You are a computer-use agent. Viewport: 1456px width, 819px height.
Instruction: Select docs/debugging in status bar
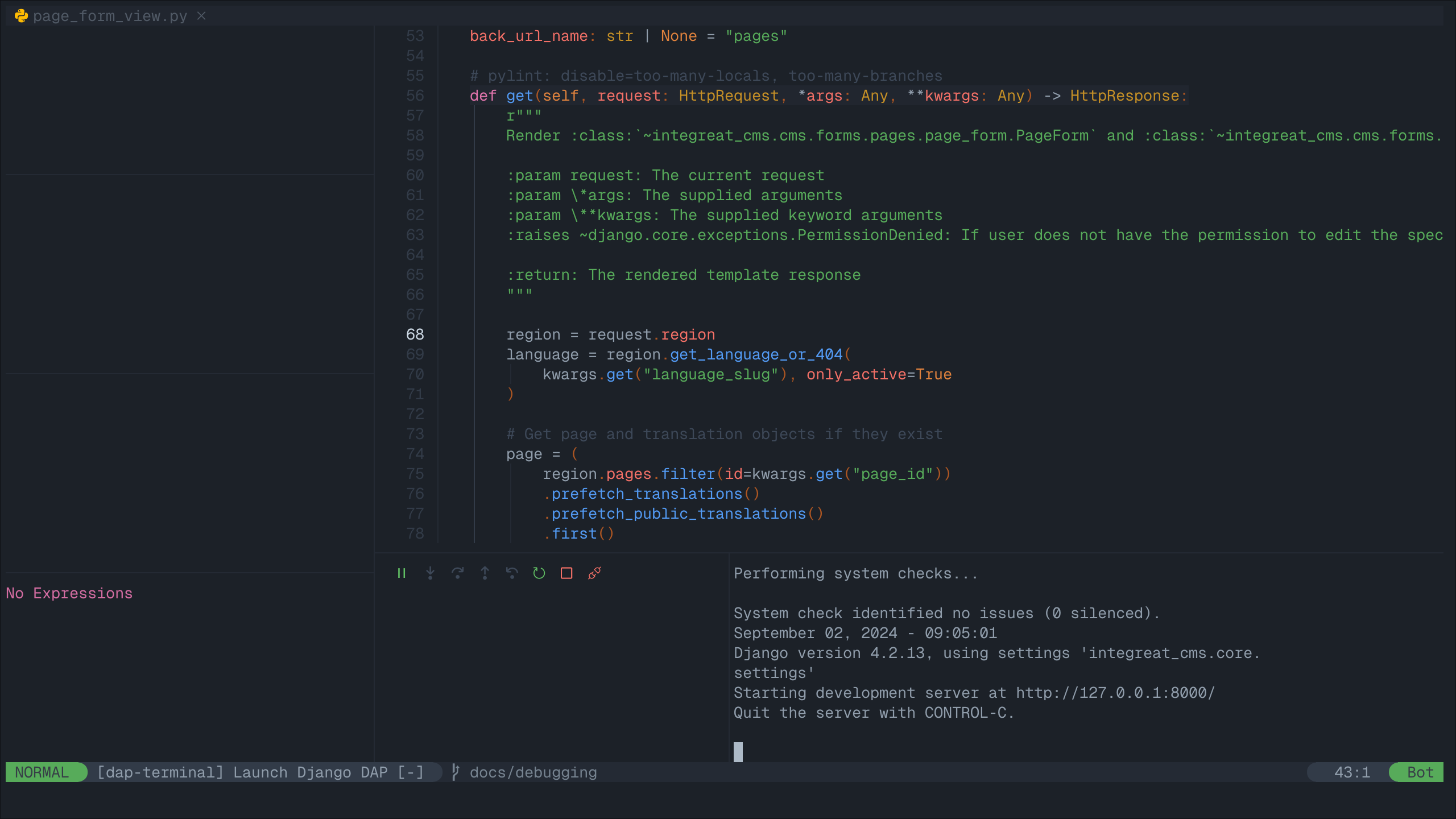pyautogui.click(x=534, y=771)
